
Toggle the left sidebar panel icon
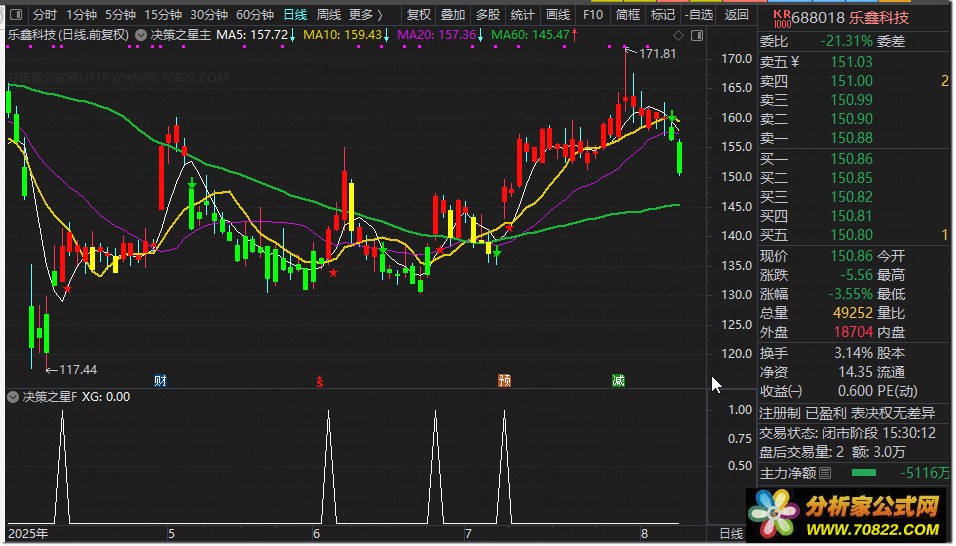16,14
